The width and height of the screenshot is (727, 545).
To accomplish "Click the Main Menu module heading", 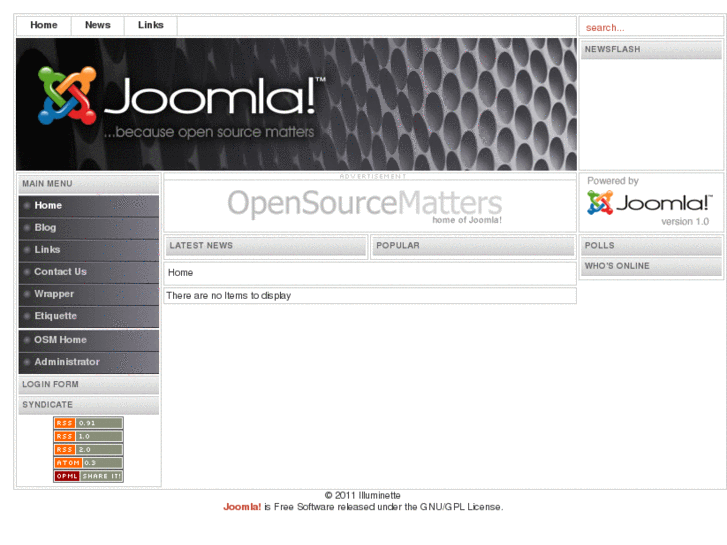I will 89,184.
